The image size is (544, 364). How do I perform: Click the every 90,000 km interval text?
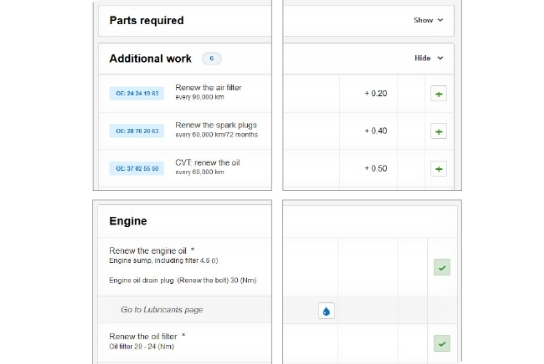[x=199, y=97]
